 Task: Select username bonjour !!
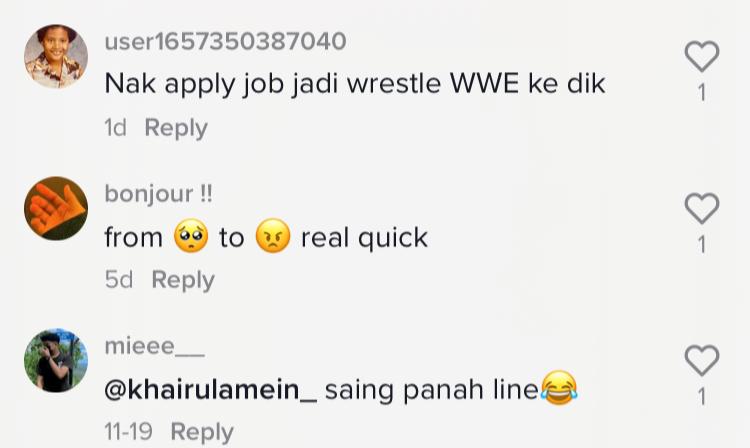click(x=158, y=194)
